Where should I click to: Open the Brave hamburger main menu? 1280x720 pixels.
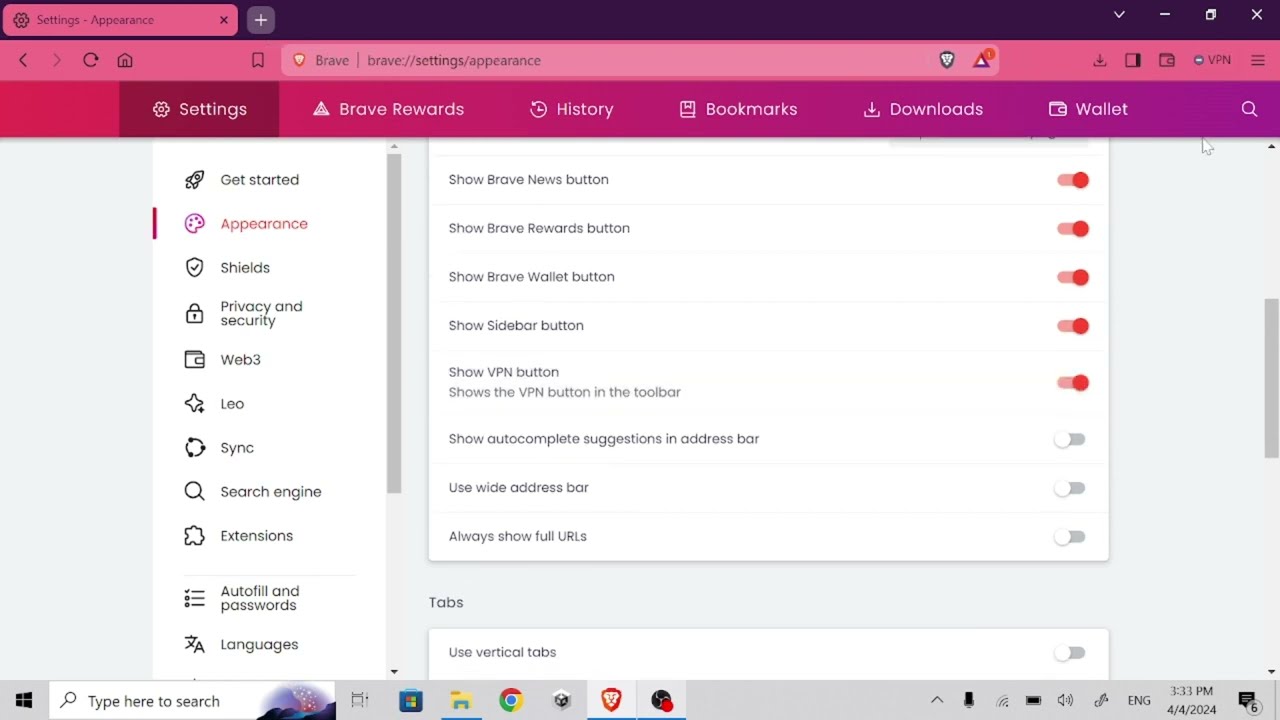(1258, 60)
